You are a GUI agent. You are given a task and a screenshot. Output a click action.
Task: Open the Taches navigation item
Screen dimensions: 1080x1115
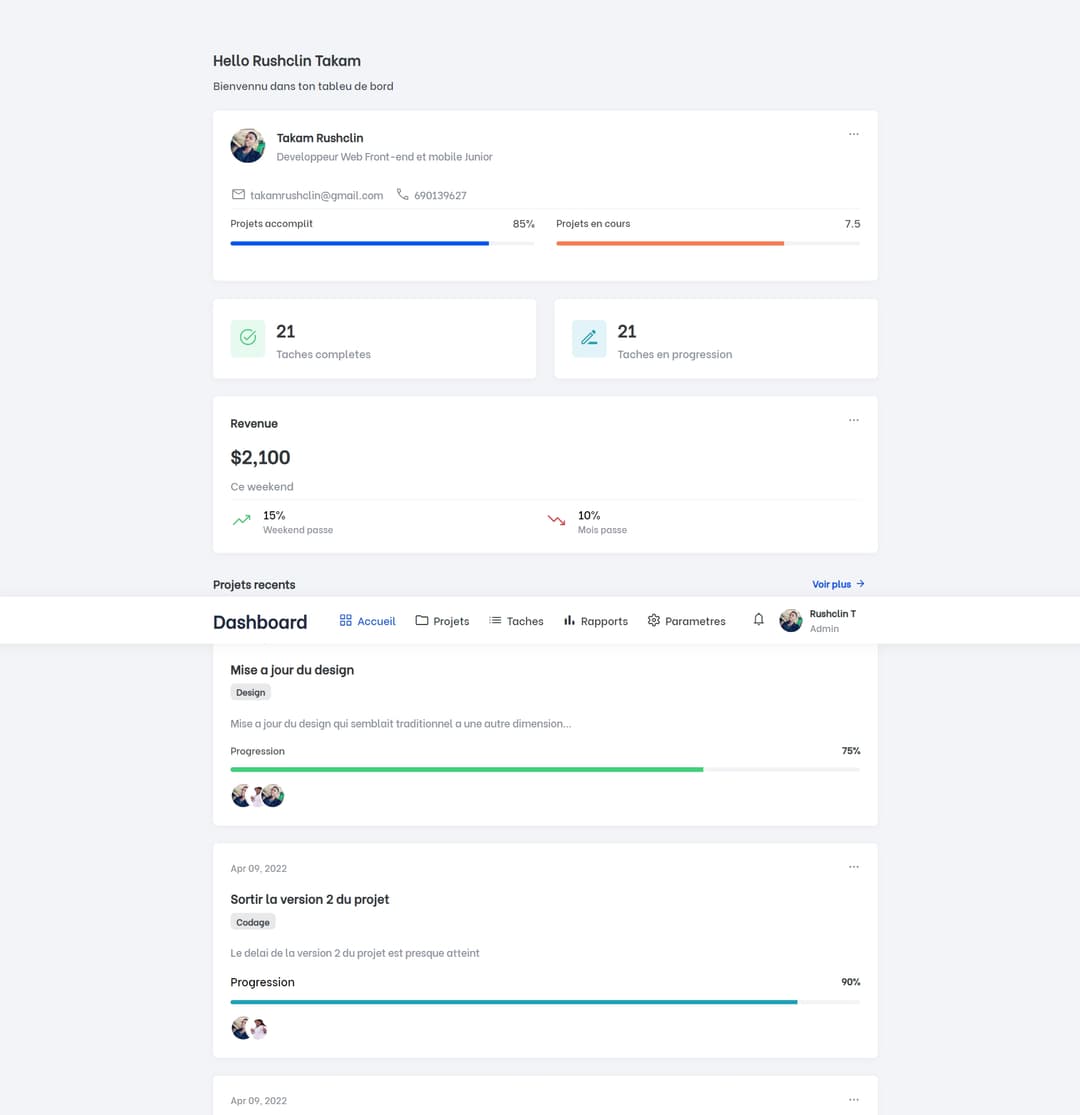(x=516, y=621)
